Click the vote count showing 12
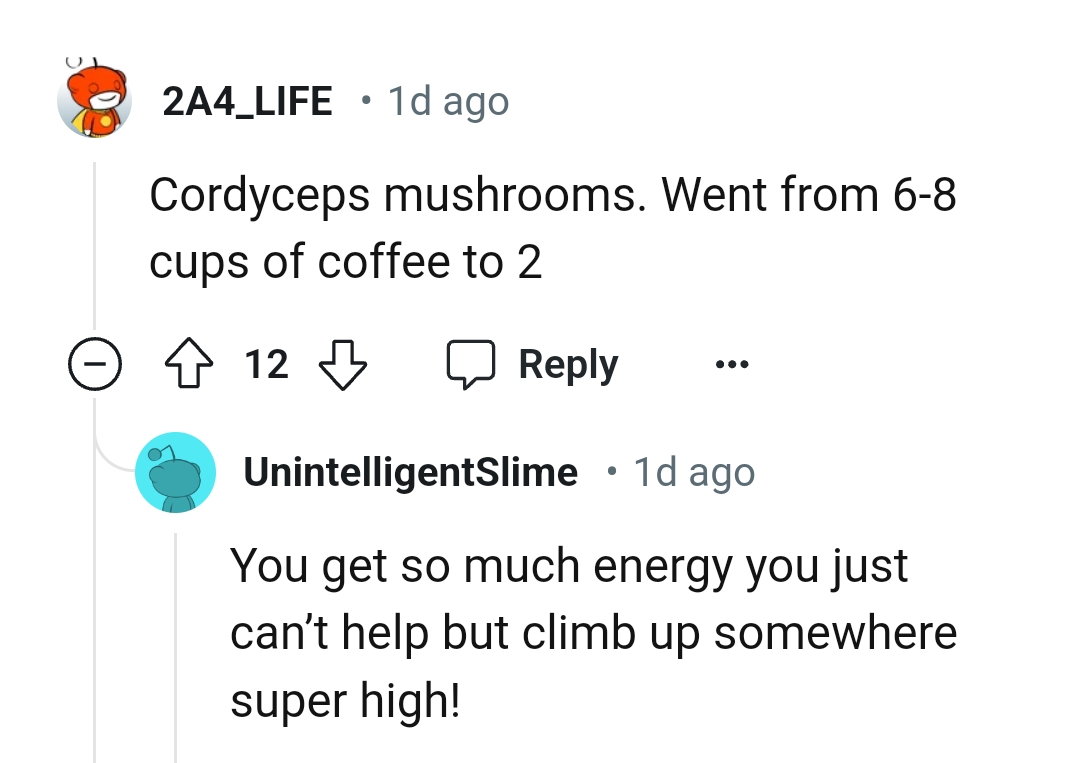 (265, 364)
